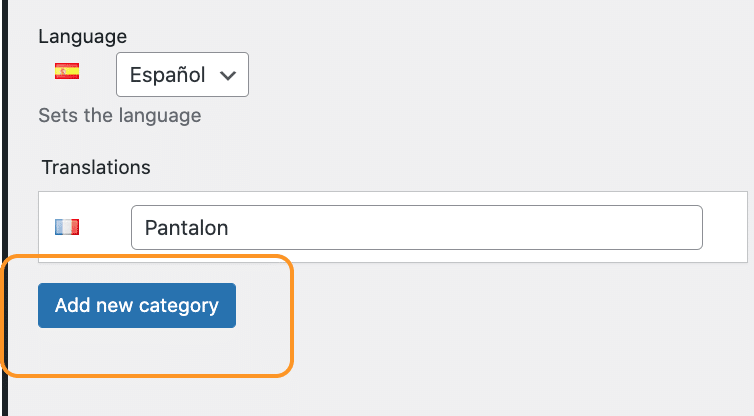Click empty space right of Pantalon input
754x416 pixels.
click(725, 227)
